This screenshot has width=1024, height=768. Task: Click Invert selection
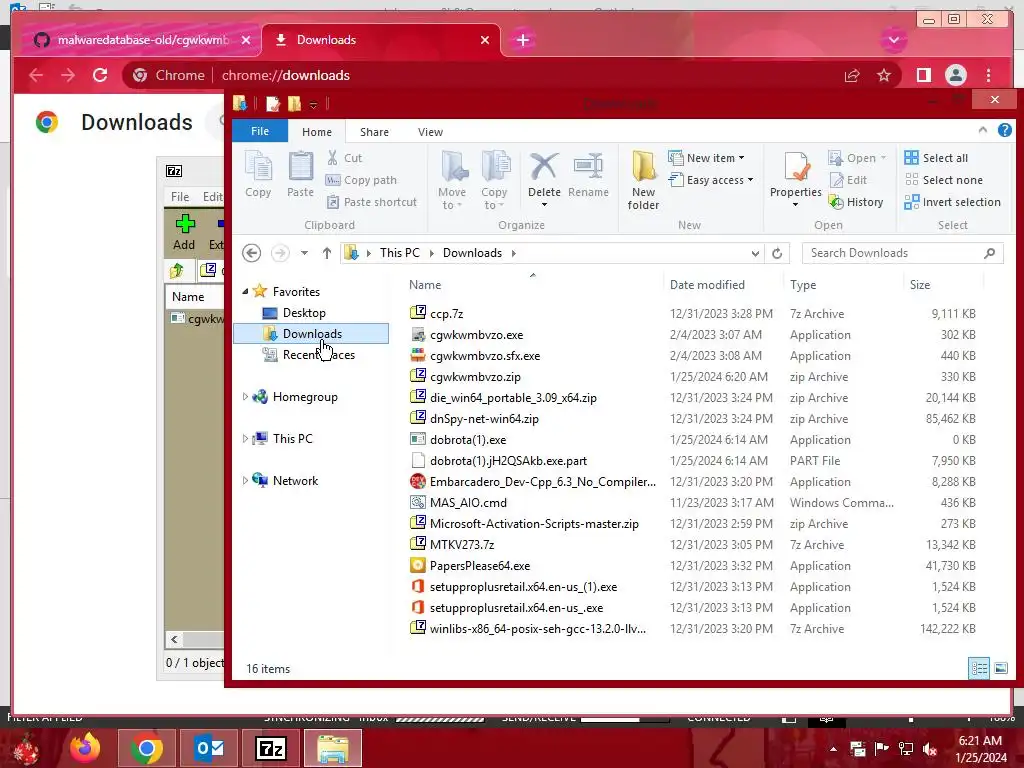[x=953, y=202]
